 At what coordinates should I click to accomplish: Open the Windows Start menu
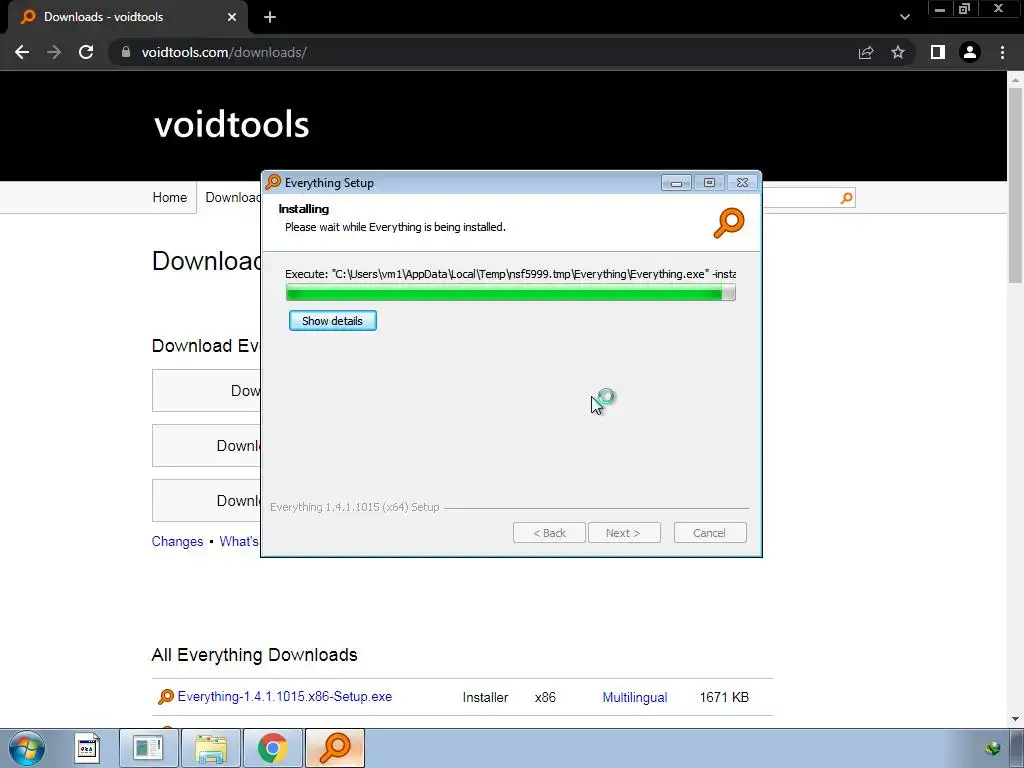click(x=27, y=748)
